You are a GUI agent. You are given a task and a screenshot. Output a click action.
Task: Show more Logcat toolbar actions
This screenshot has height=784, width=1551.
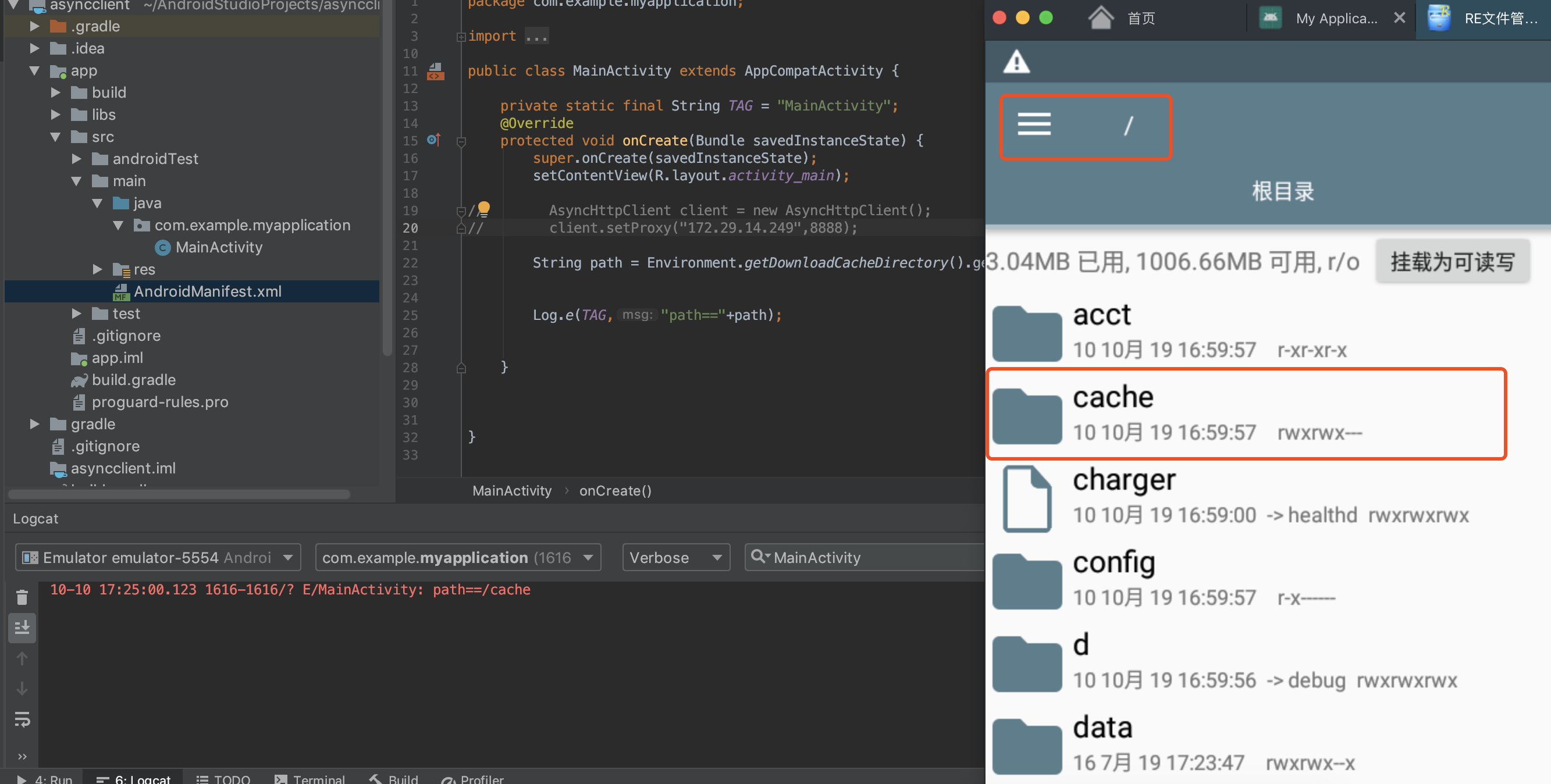(x=22, y=756)
